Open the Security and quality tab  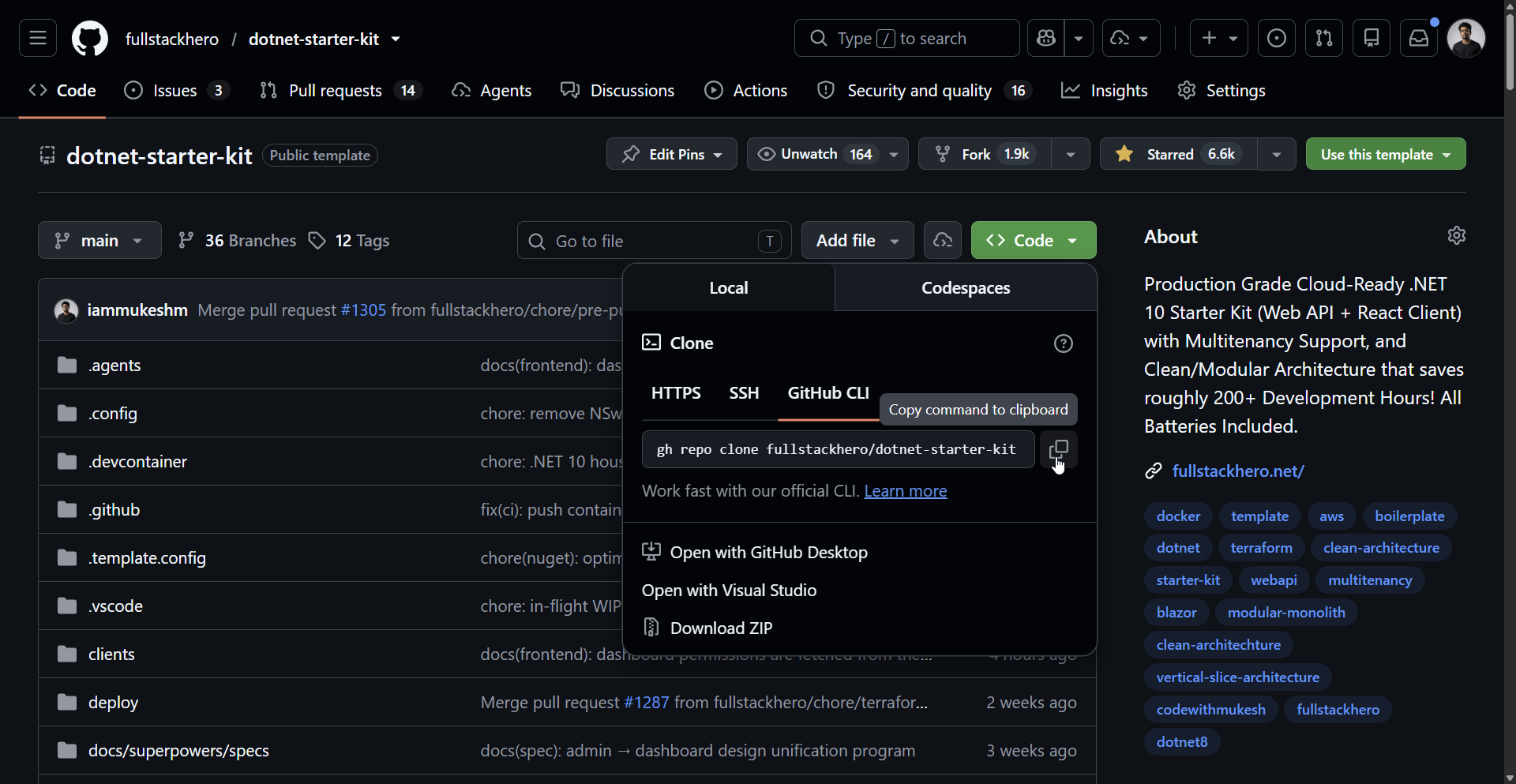click(924, 91)
